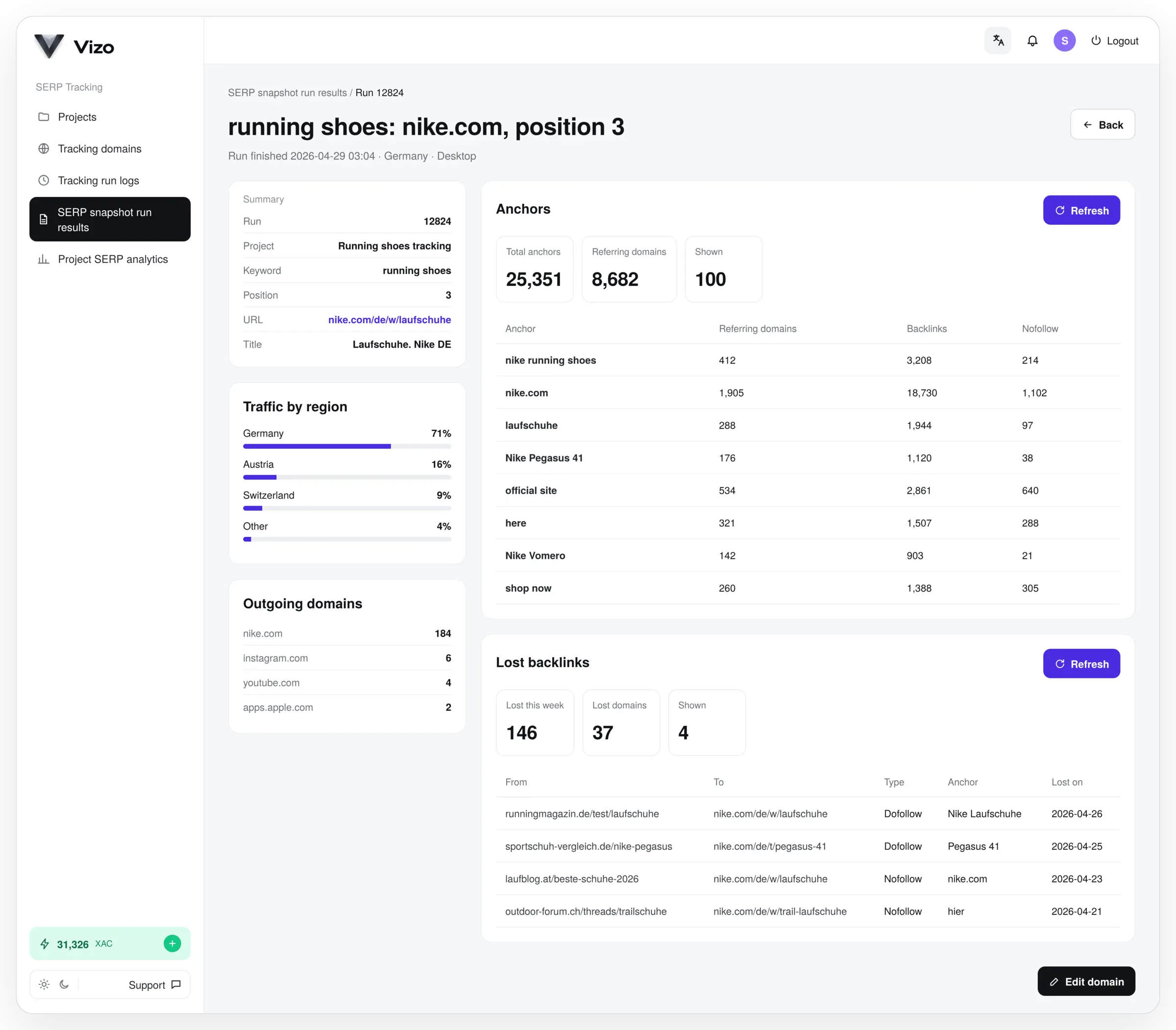
Task: Click the 'shop now' anchor
Action: tap(528, 588)
